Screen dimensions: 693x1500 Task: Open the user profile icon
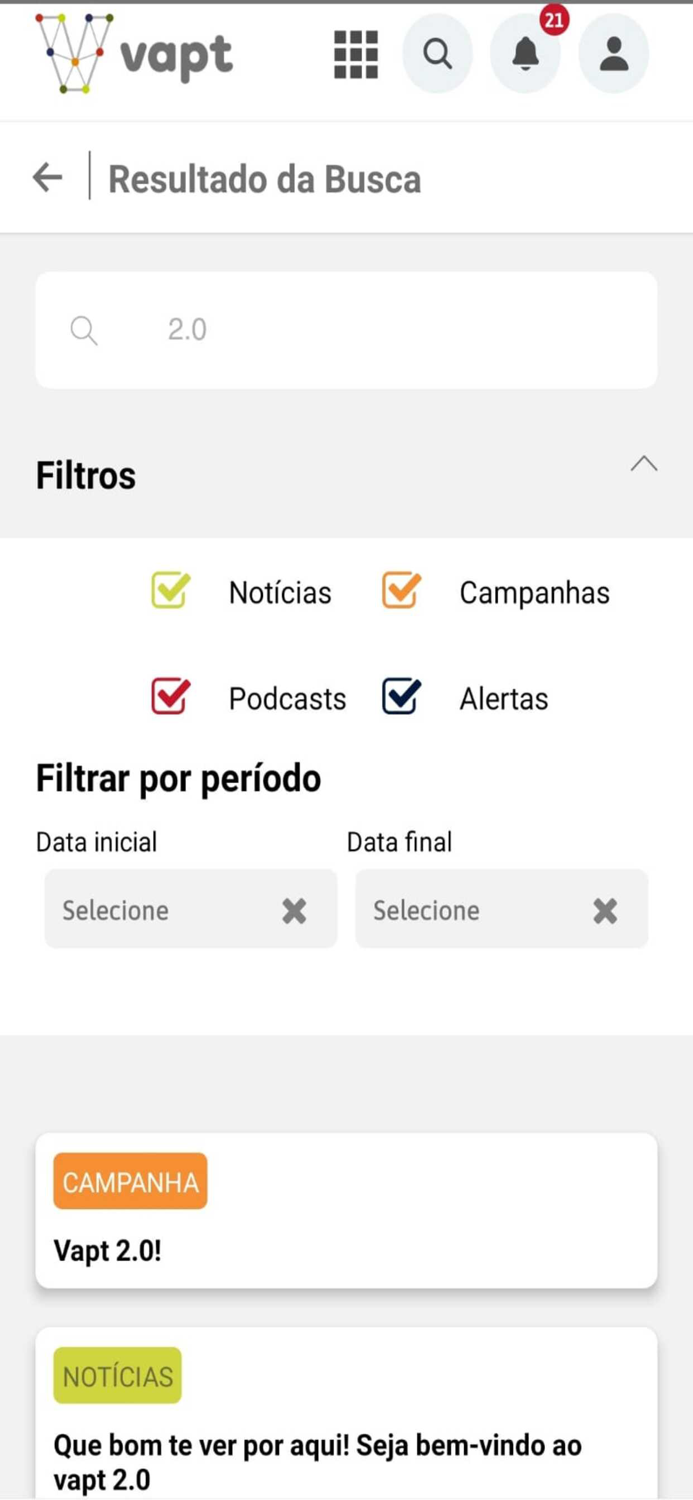[613, 54]
